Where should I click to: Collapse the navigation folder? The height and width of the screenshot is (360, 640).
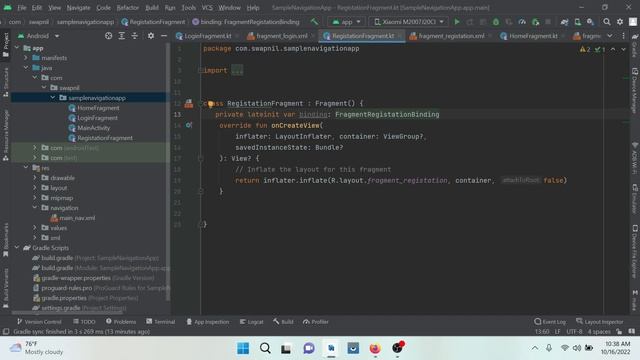tap(35, 208)
